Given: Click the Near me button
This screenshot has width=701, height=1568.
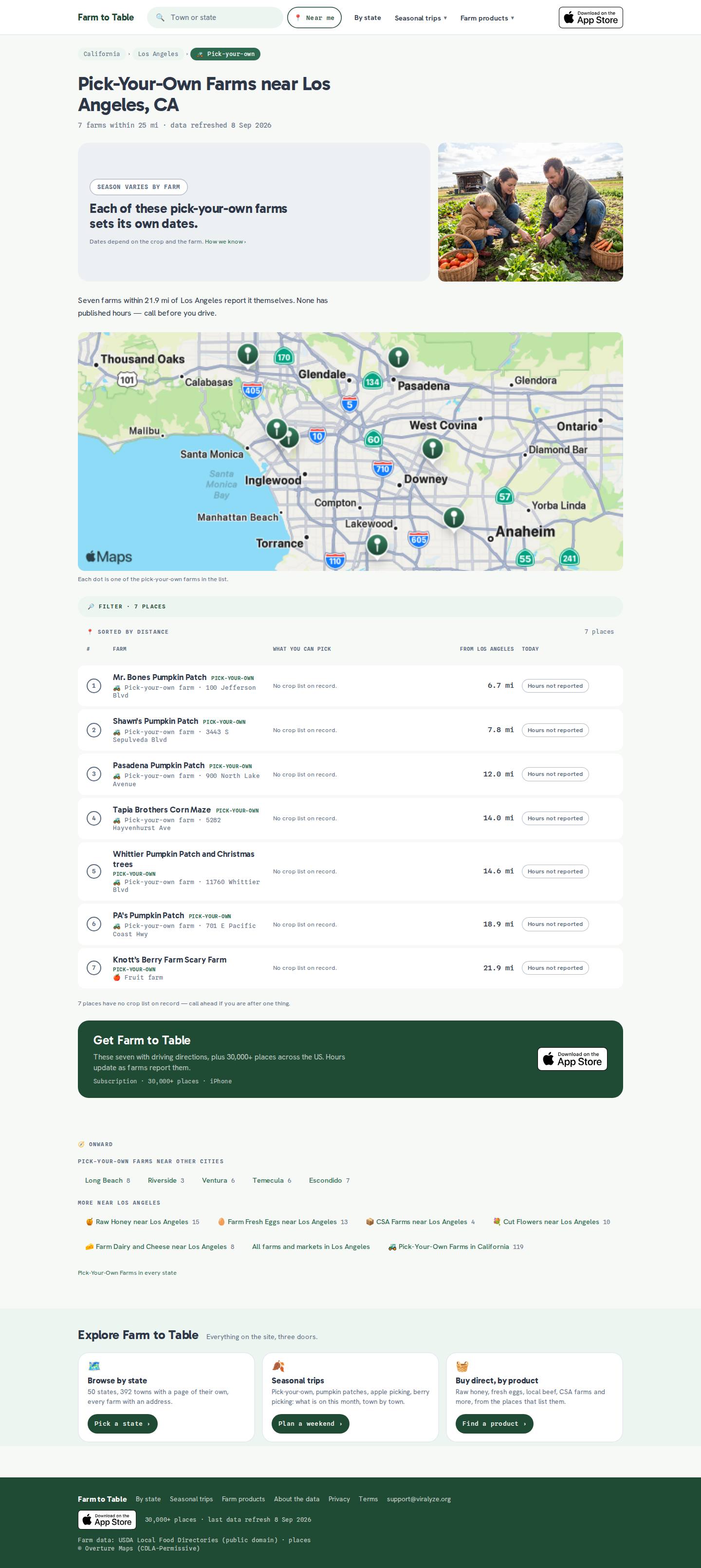Looking at the screenshot, I should pos(314,18).
